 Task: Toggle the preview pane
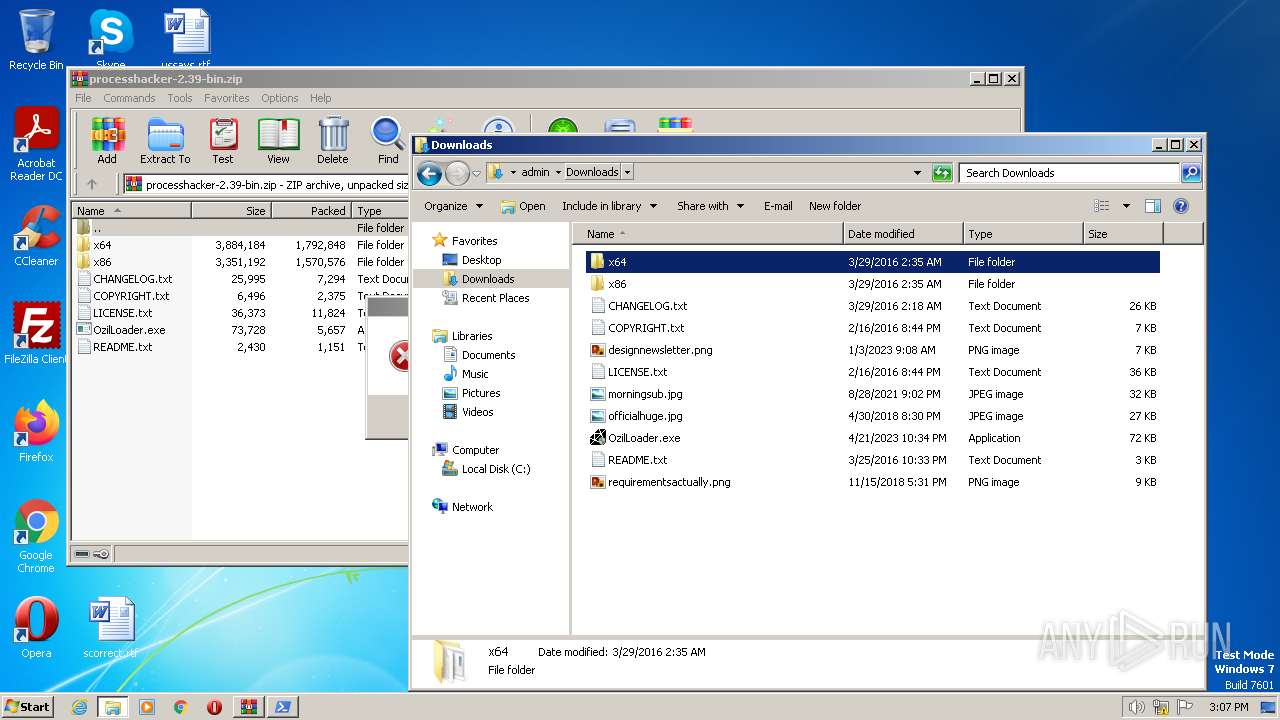coord(1153,206)
